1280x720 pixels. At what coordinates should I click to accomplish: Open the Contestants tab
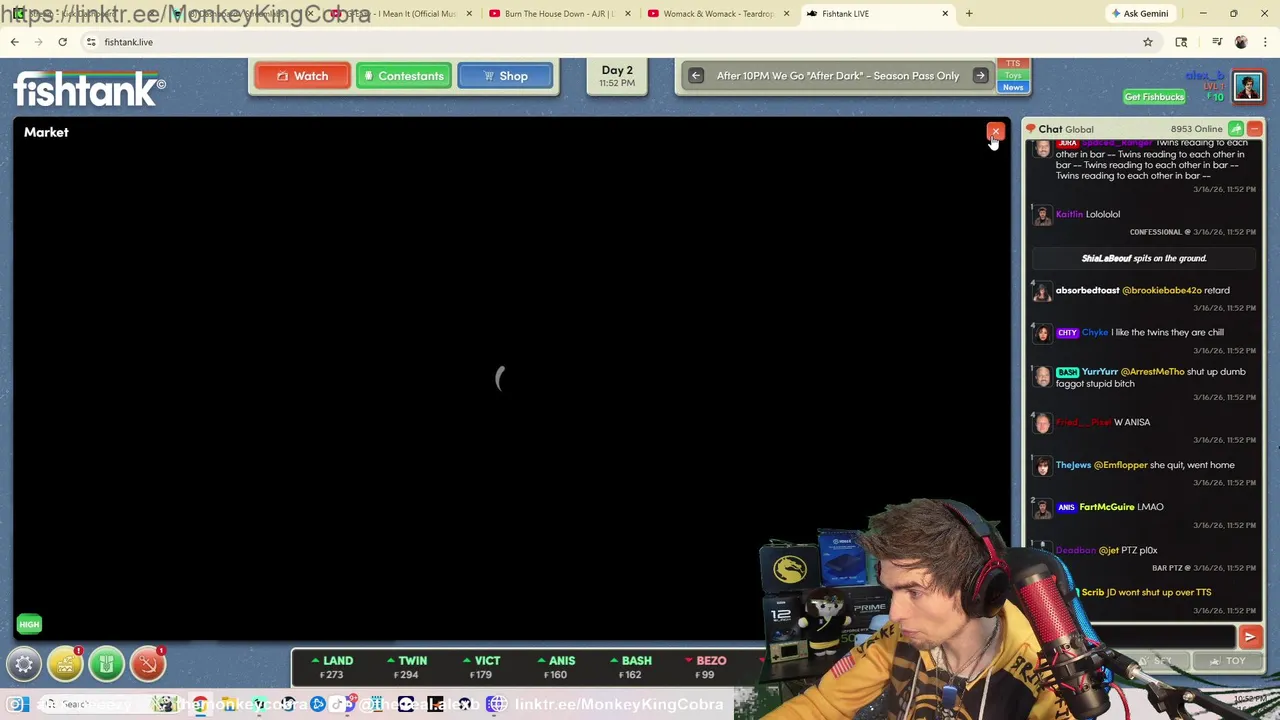coord(404,76)
